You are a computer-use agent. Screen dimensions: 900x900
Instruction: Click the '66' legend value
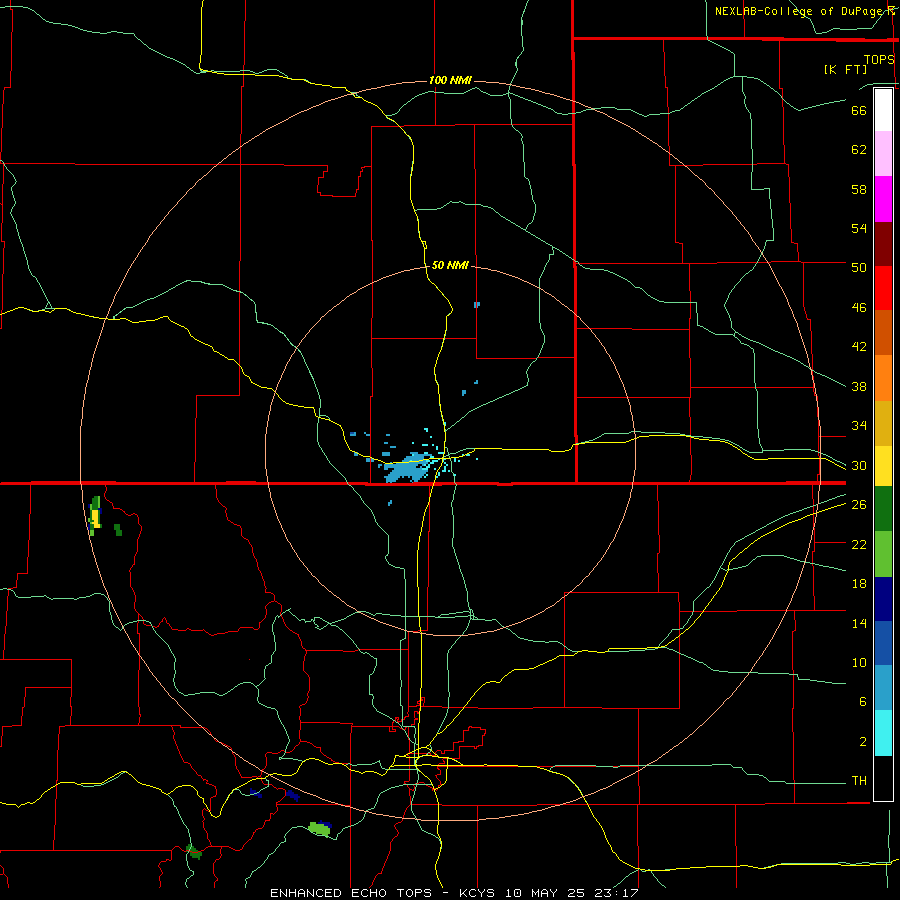click(859, 110)
